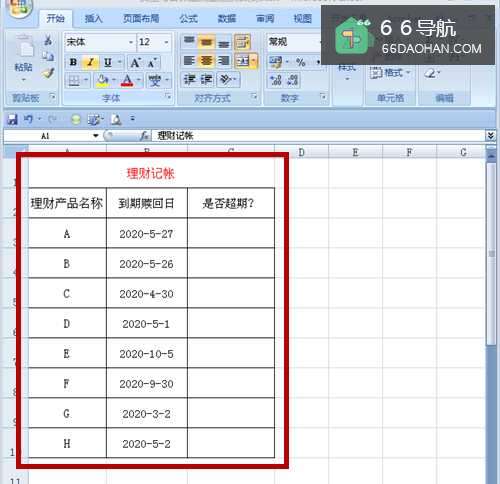This screenshot has height=484, width=500.
Task: Click the Undo arrow icon
Action: click(28, 119)
